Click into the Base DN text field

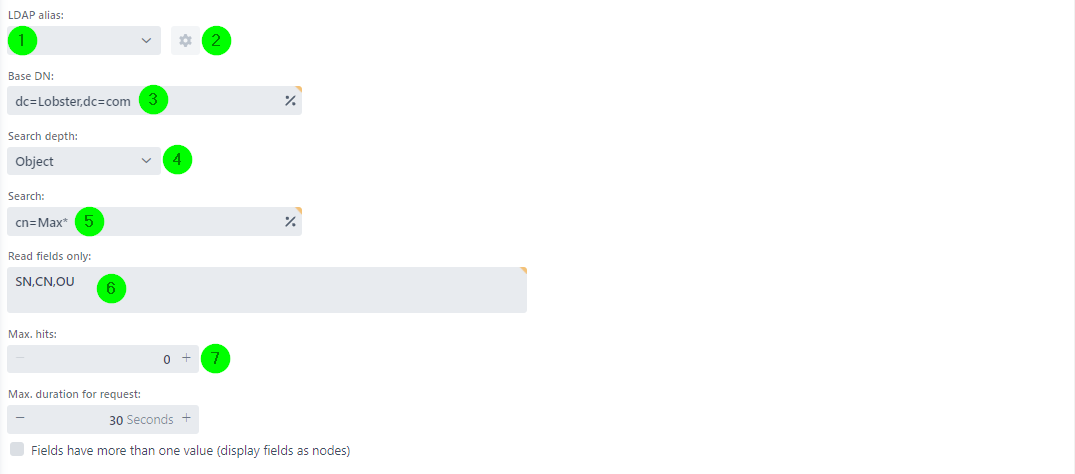[154, 101]
